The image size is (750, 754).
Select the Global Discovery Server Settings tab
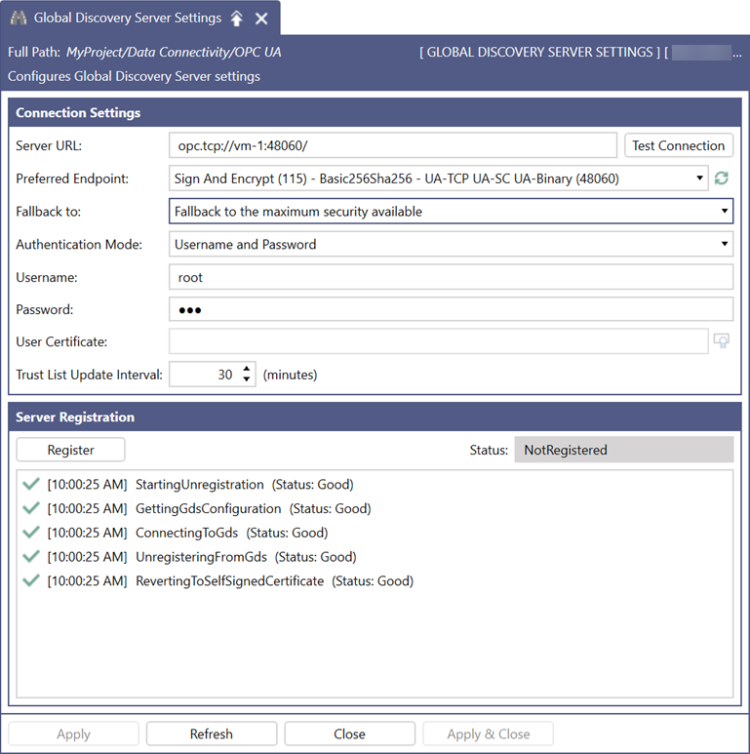pos(127,18)
